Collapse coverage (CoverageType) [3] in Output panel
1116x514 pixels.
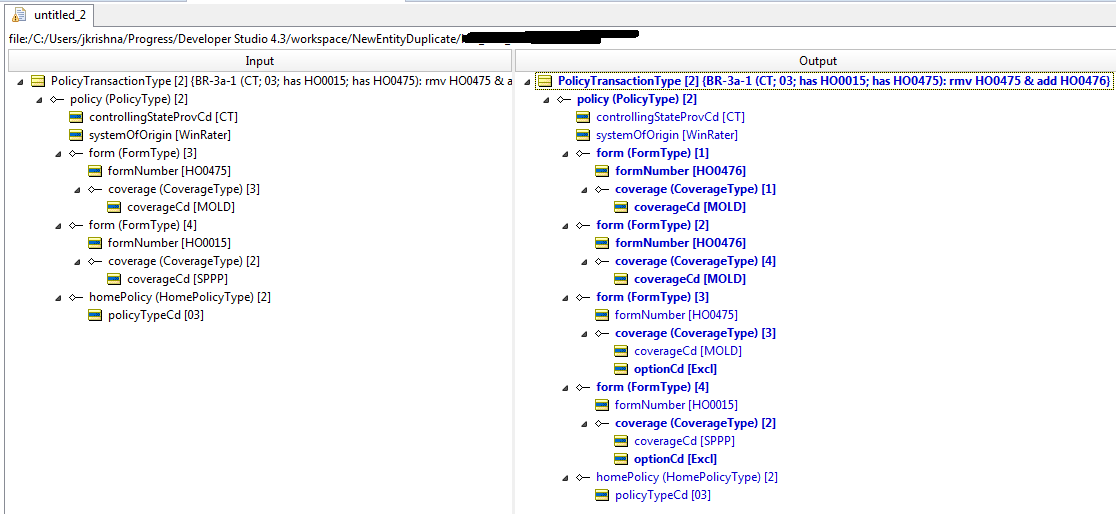click(x=584, y=334)
